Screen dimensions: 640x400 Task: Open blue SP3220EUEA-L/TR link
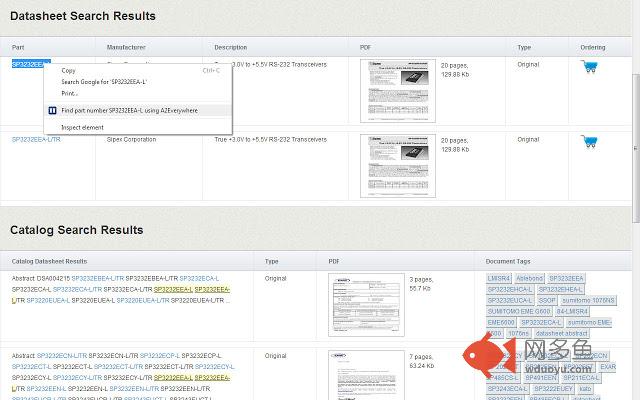click(x=143, y=300)
